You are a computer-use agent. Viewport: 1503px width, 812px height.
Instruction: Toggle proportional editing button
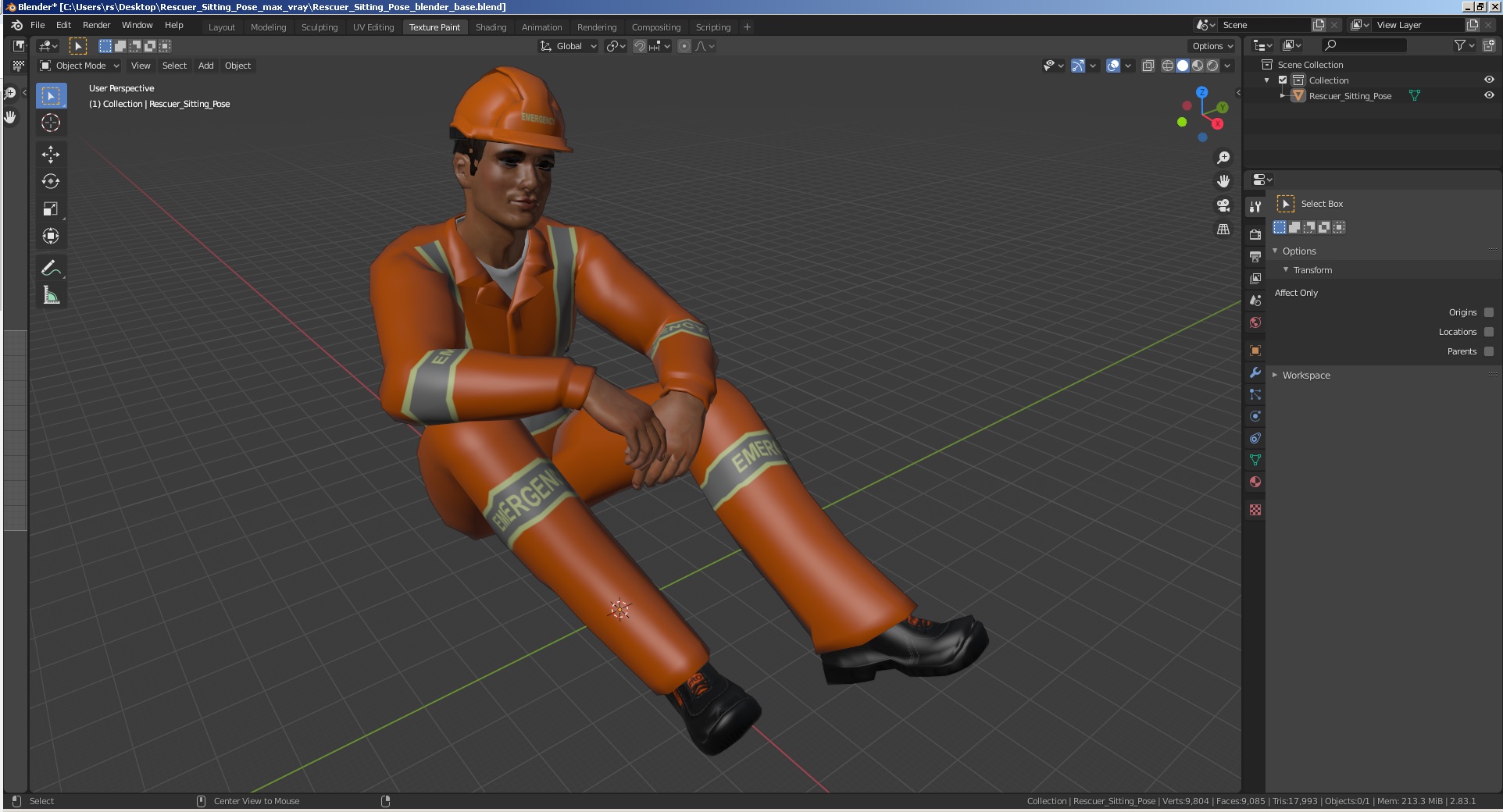tap(684, 46)
